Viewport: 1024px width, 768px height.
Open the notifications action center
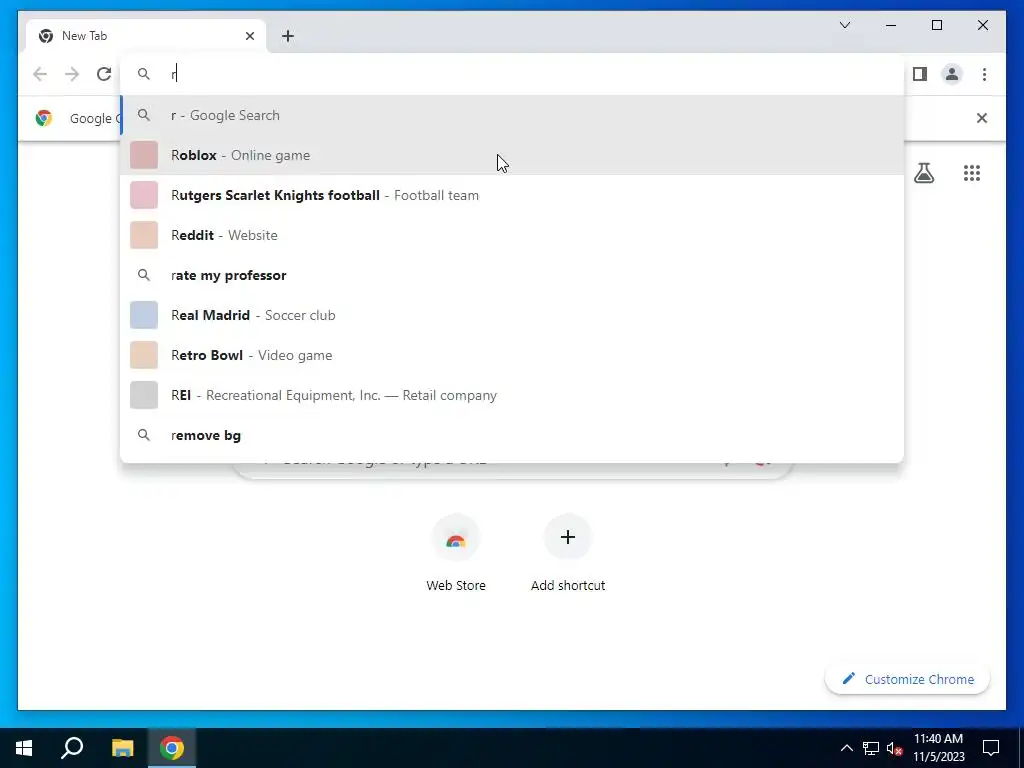[991, 748]
